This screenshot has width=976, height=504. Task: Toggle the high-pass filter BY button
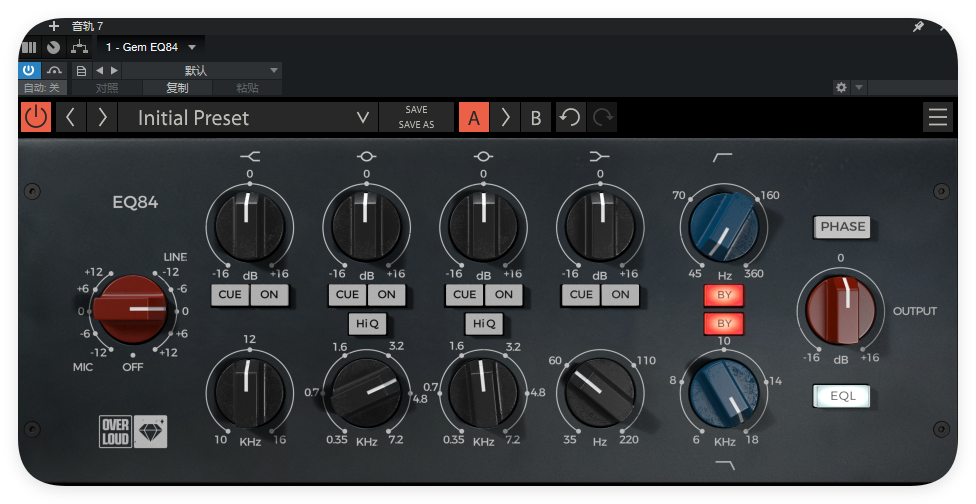tap(724, 295)
